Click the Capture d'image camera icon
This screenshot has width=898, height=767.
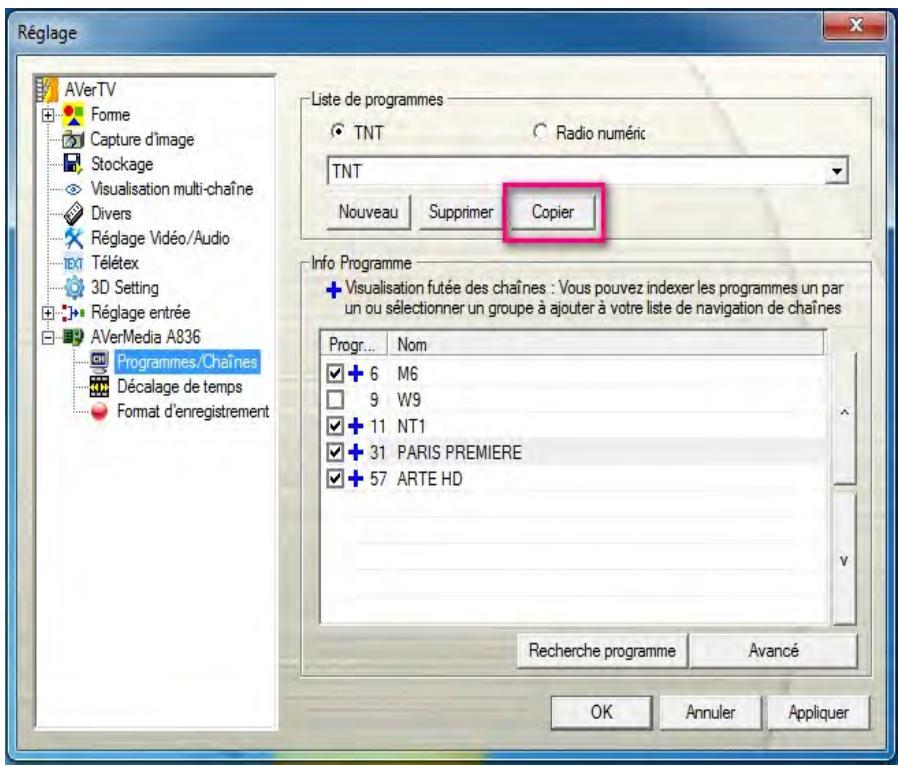point(73,140)
